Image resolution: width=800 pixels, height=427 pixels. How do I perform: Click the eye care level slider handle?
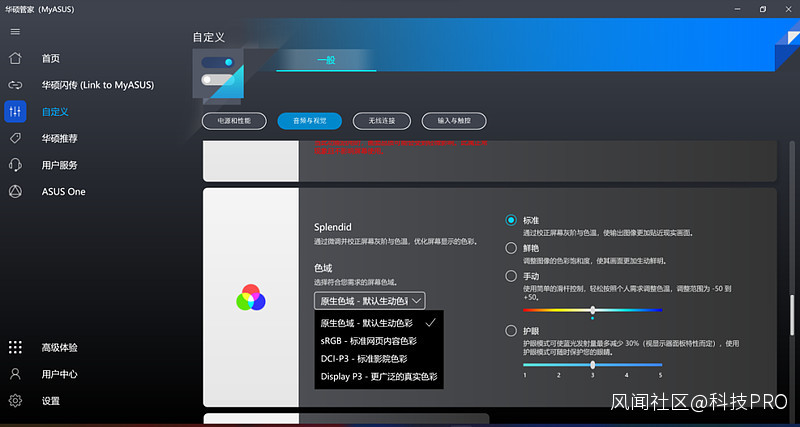(592, 365)
